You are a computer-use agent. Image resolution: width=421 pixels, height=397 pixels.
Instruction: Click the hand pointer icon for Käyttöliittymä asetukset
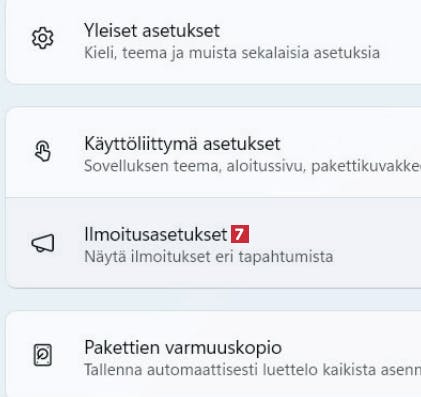(43, 151)
